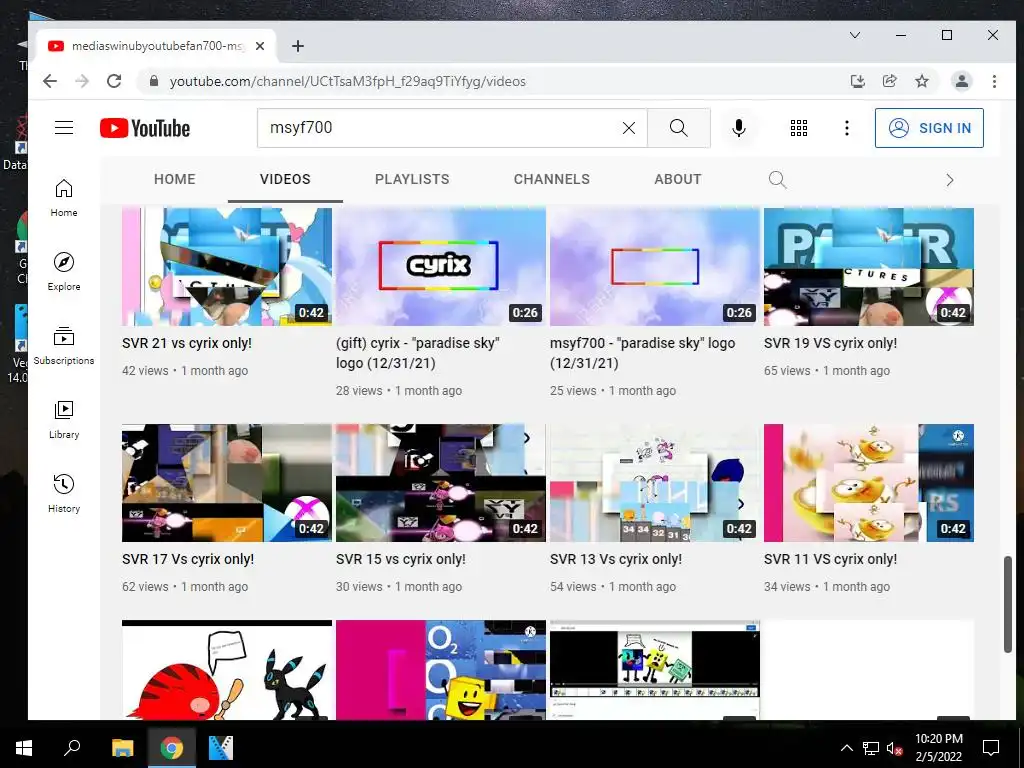Open SVR 21 vs cyrix only! title
This screenshot has height=768, width=1024.
coord(187,344)
